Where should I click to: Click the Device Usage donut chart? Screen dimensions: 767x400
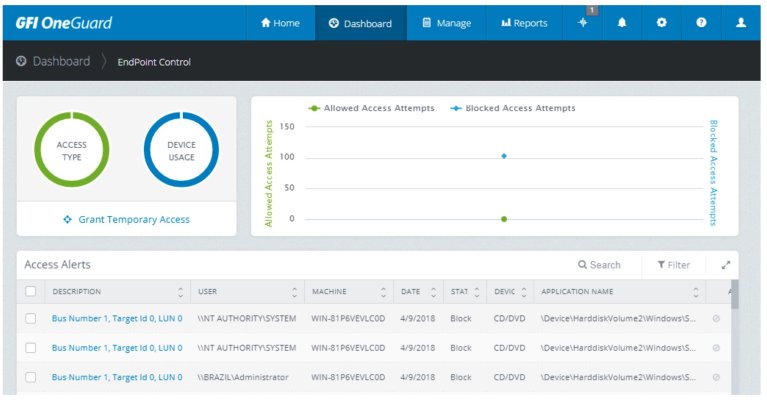click(181, 150)
